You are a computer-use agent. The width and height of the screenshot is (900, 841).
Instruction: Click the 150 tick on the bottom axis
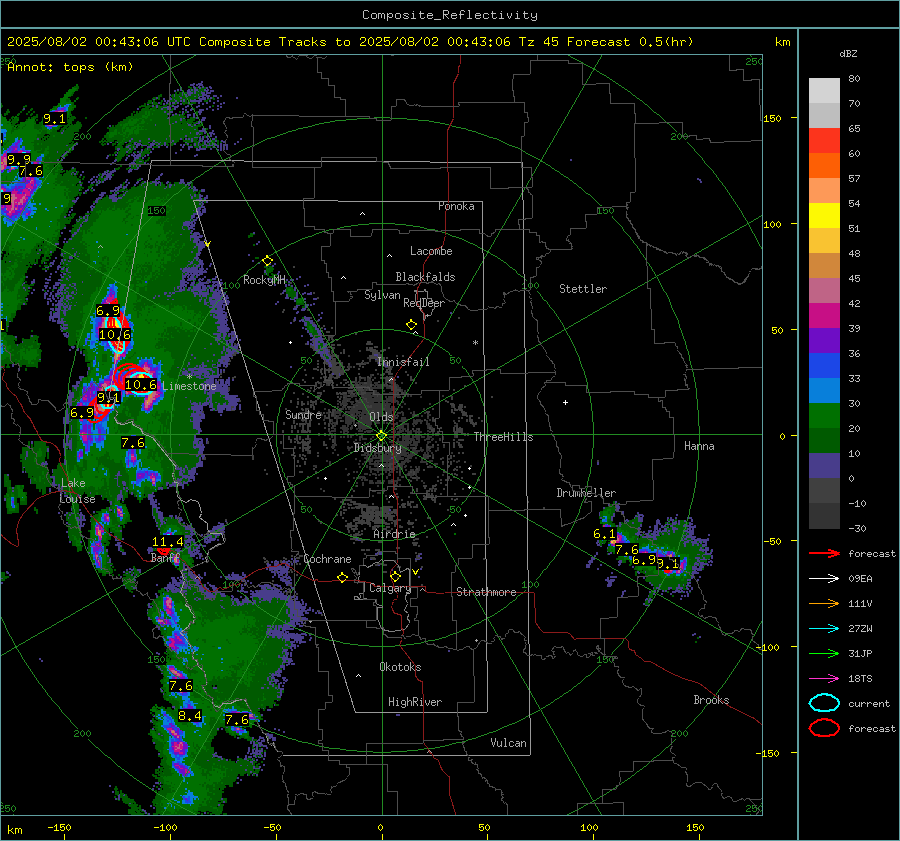(x=695, y=828)
